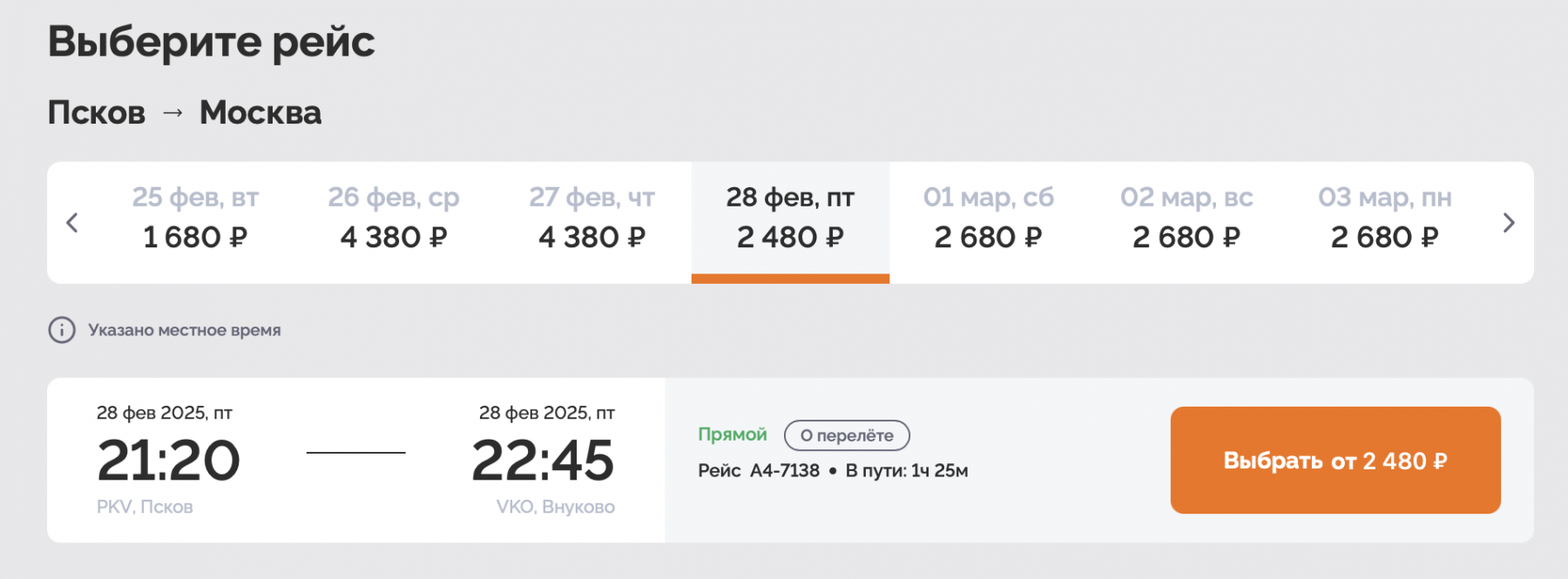Show earlier dates with left chevron
1568x579 pixels.
pyautogui.click(x=72, y=223)
